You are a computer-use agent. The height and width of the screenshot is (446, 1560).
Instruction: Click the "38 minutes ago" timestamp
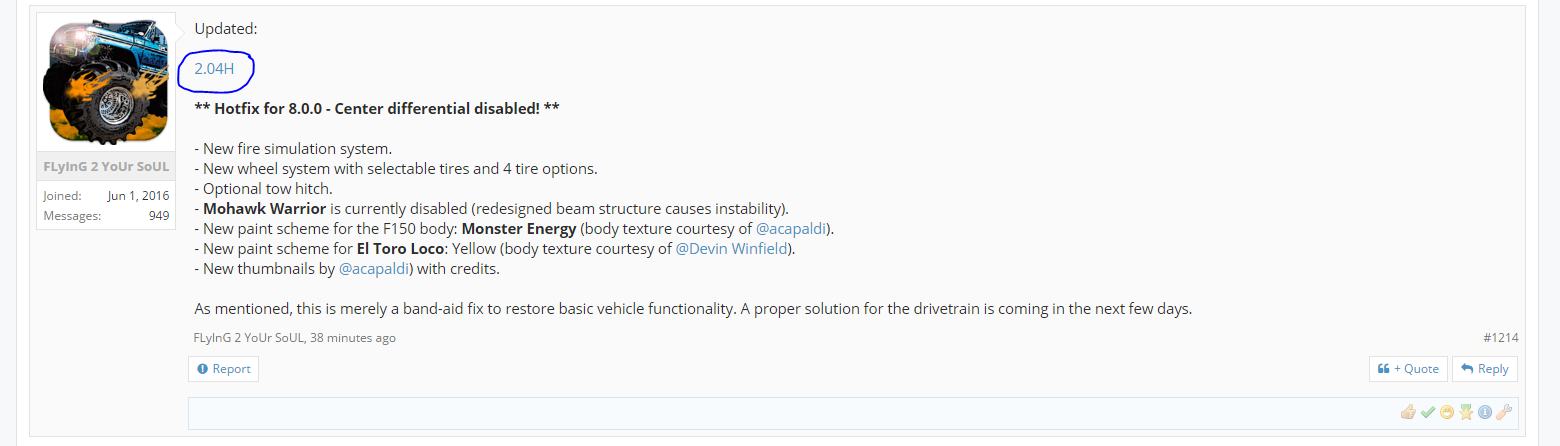353,338
